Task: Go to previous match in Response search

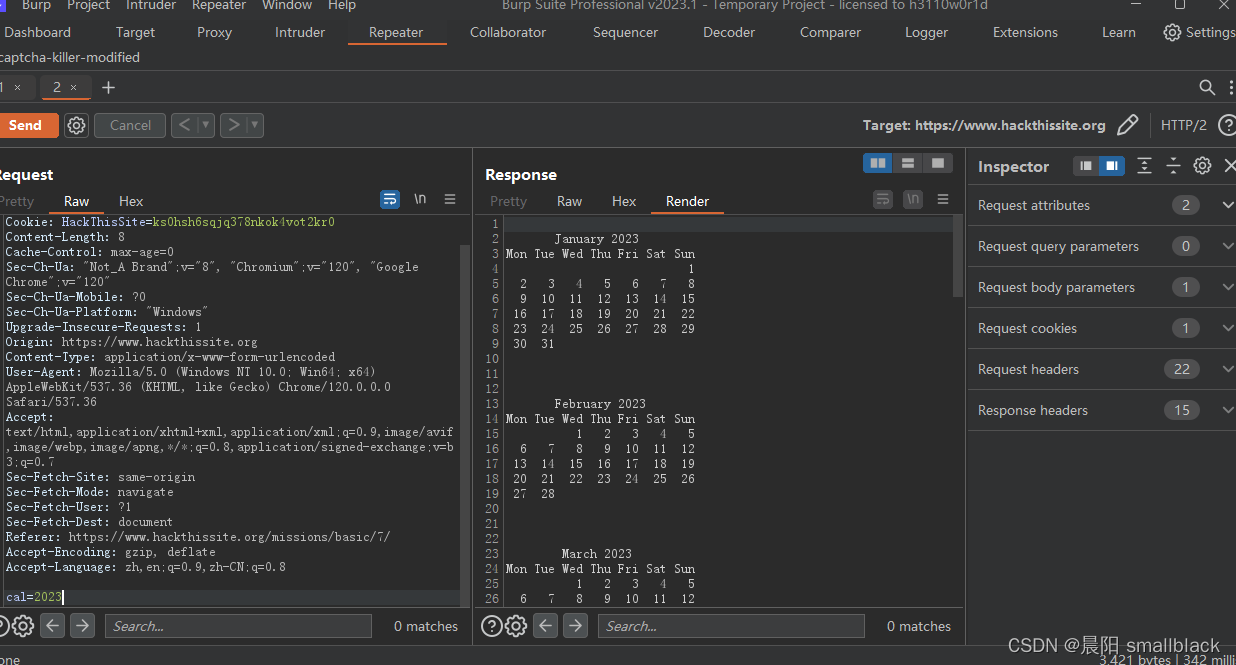Action: (546, 626)
